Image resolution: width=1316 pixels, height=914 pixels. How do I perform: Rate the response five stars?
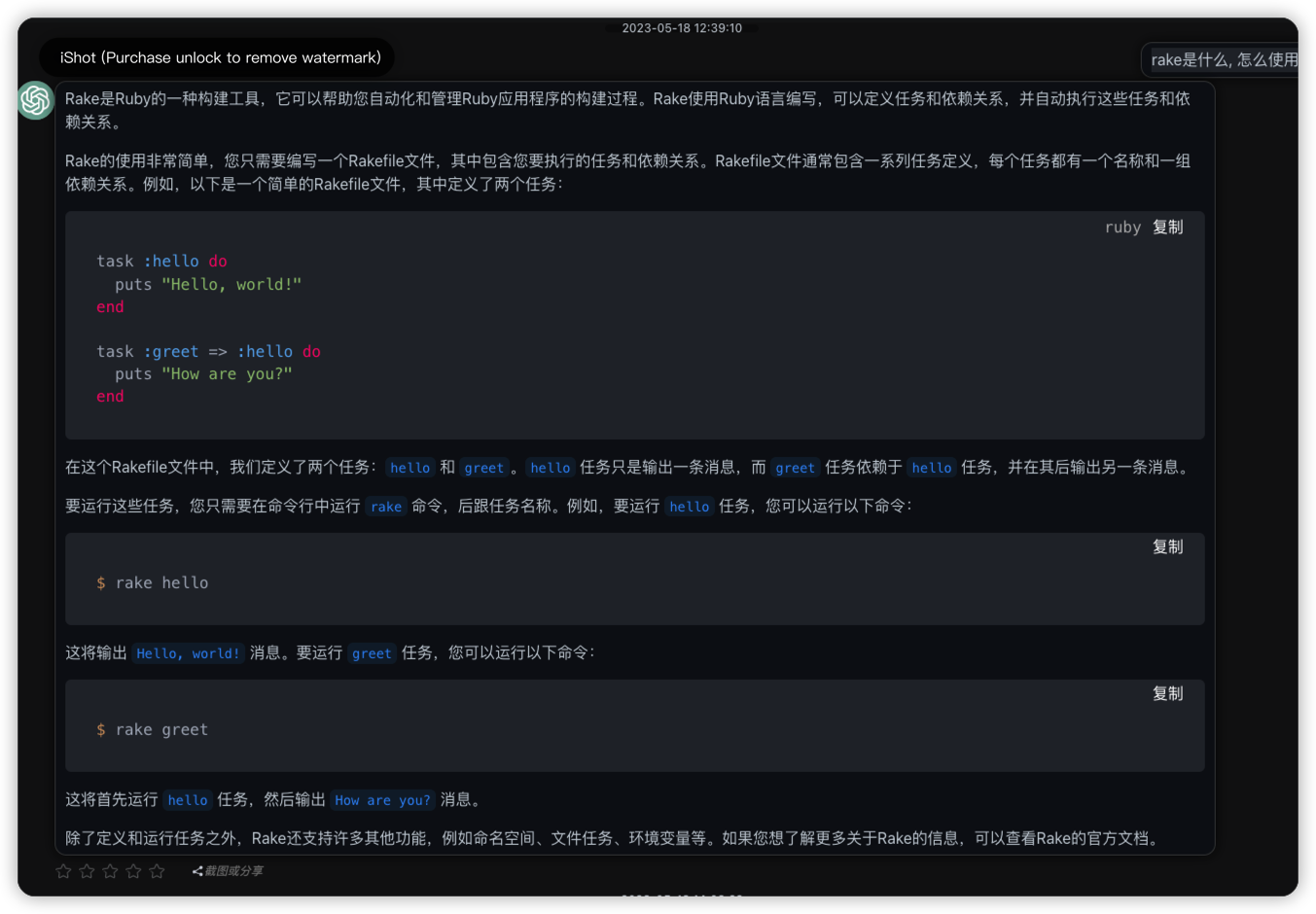coord(158,871)
